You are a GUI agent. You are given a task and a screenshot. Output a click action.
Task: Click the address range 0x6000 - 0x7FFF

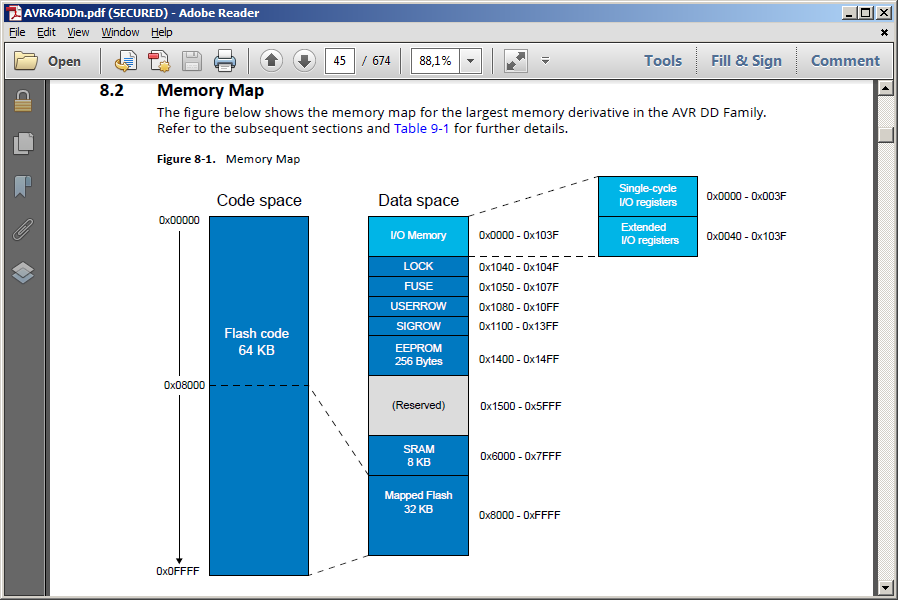(521, 456)
